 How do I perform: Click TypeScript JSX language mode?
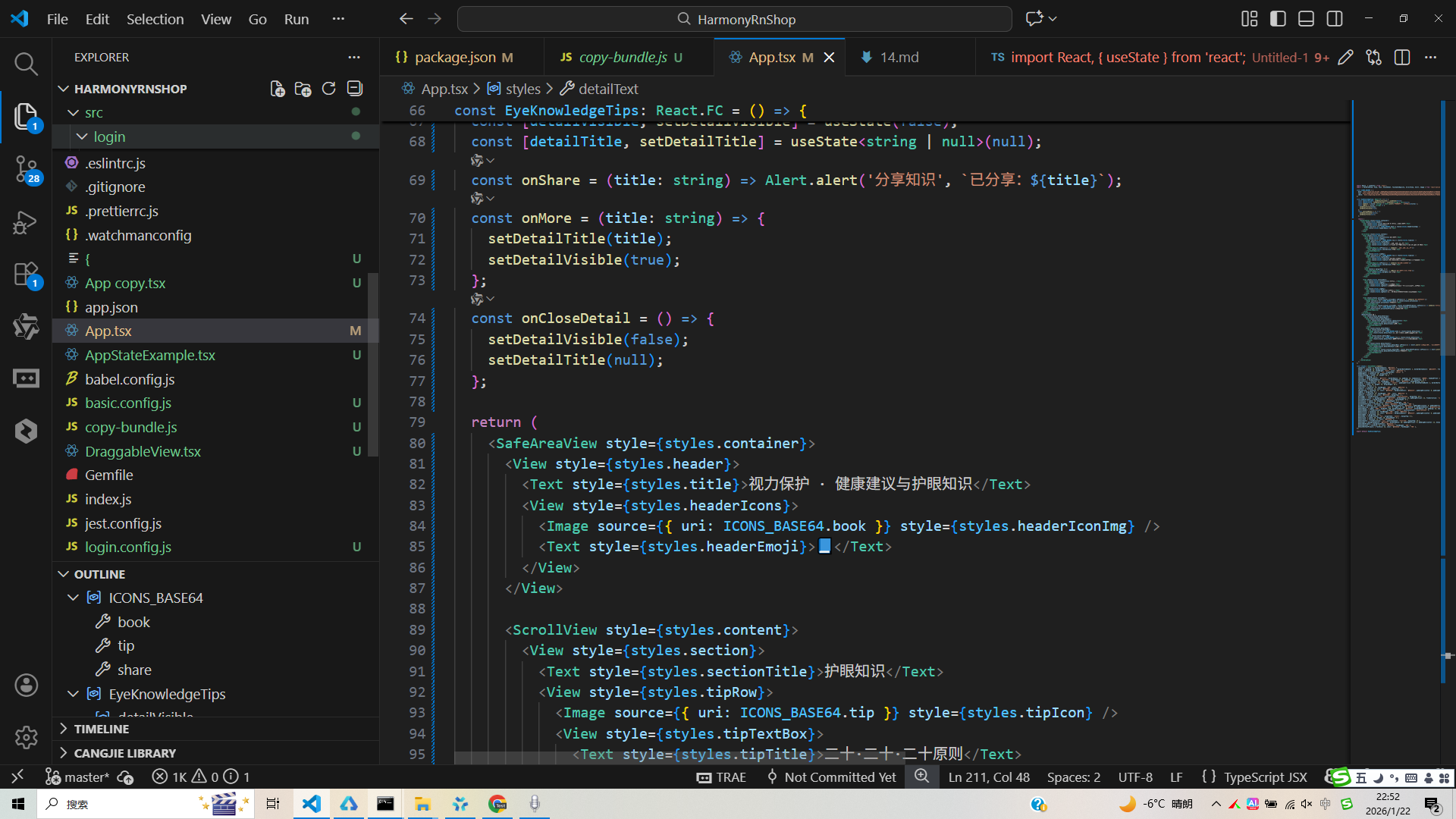[1265, 777]
